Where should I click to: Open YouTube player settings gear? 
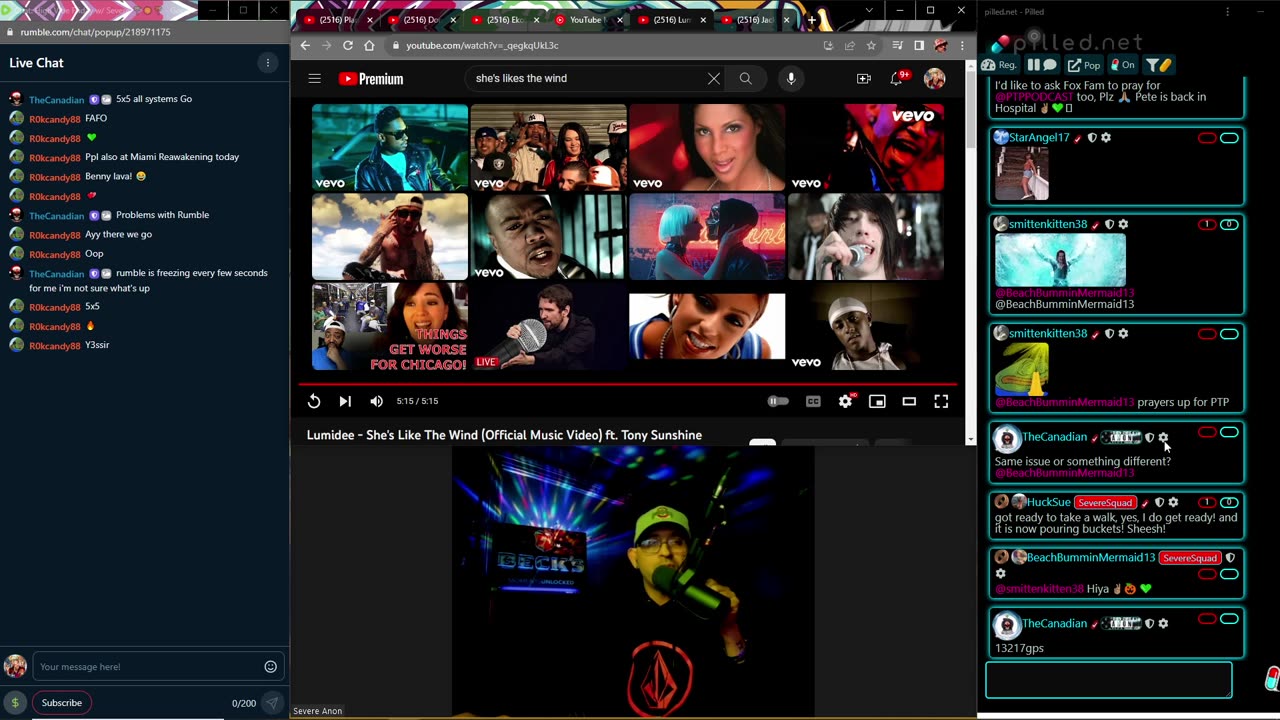[x=845, y=401]
